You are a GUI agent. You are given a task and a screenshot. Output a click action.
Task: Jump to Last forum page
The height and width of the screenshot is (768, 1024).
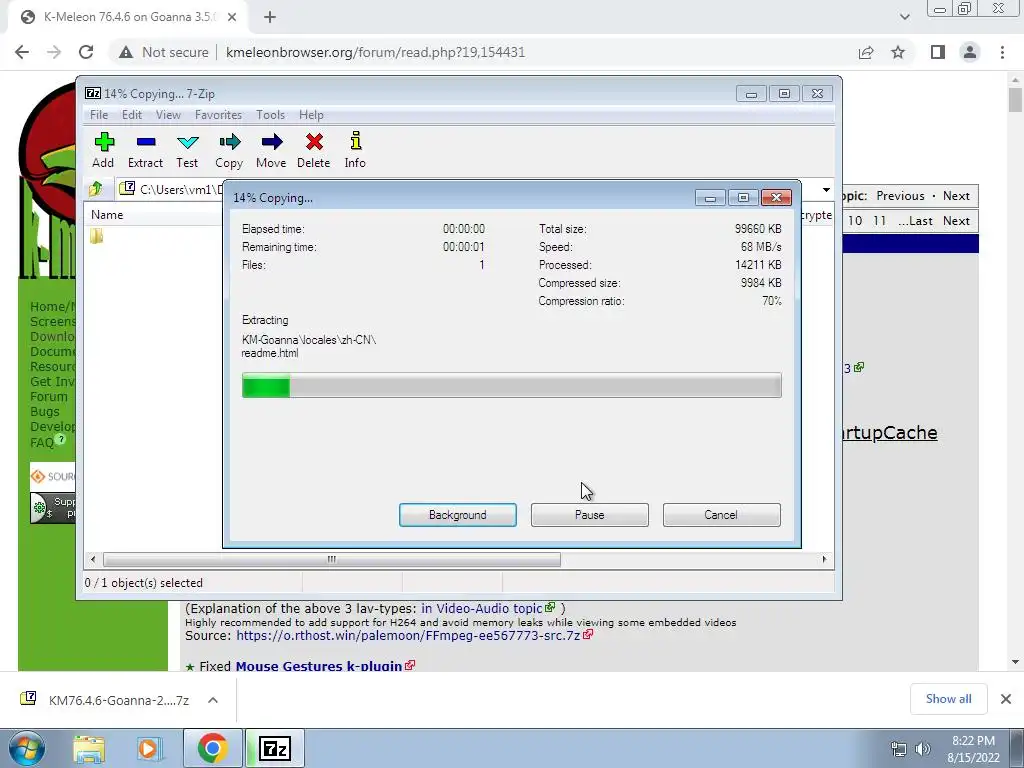pos(915,221)
